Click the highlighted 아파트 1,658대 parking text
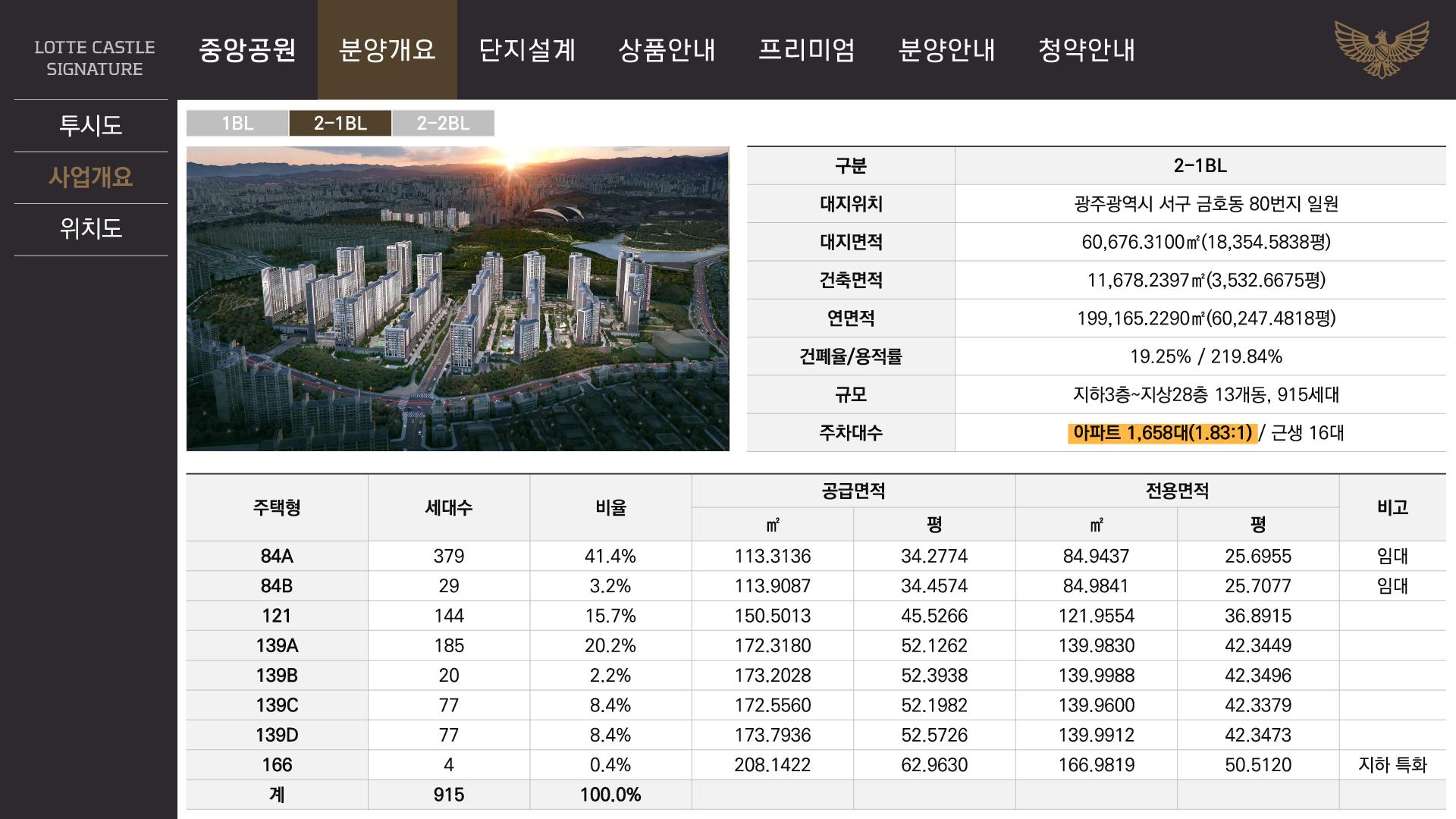The width and height of the screenshot is (1456, 819). pos(1162,433)
